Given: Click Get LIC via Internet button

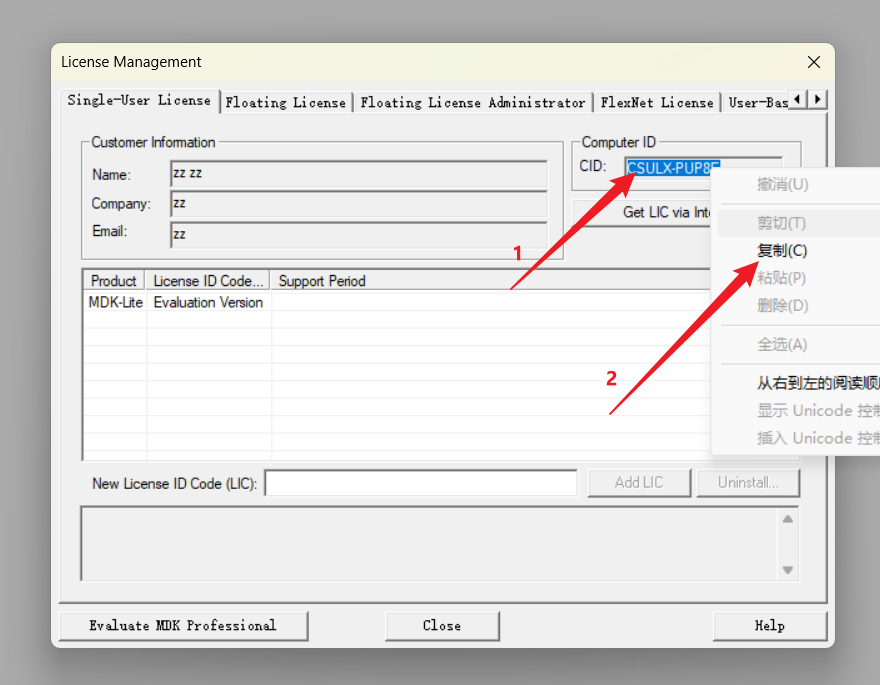Looking at the screenshot, I should [643, 213].
